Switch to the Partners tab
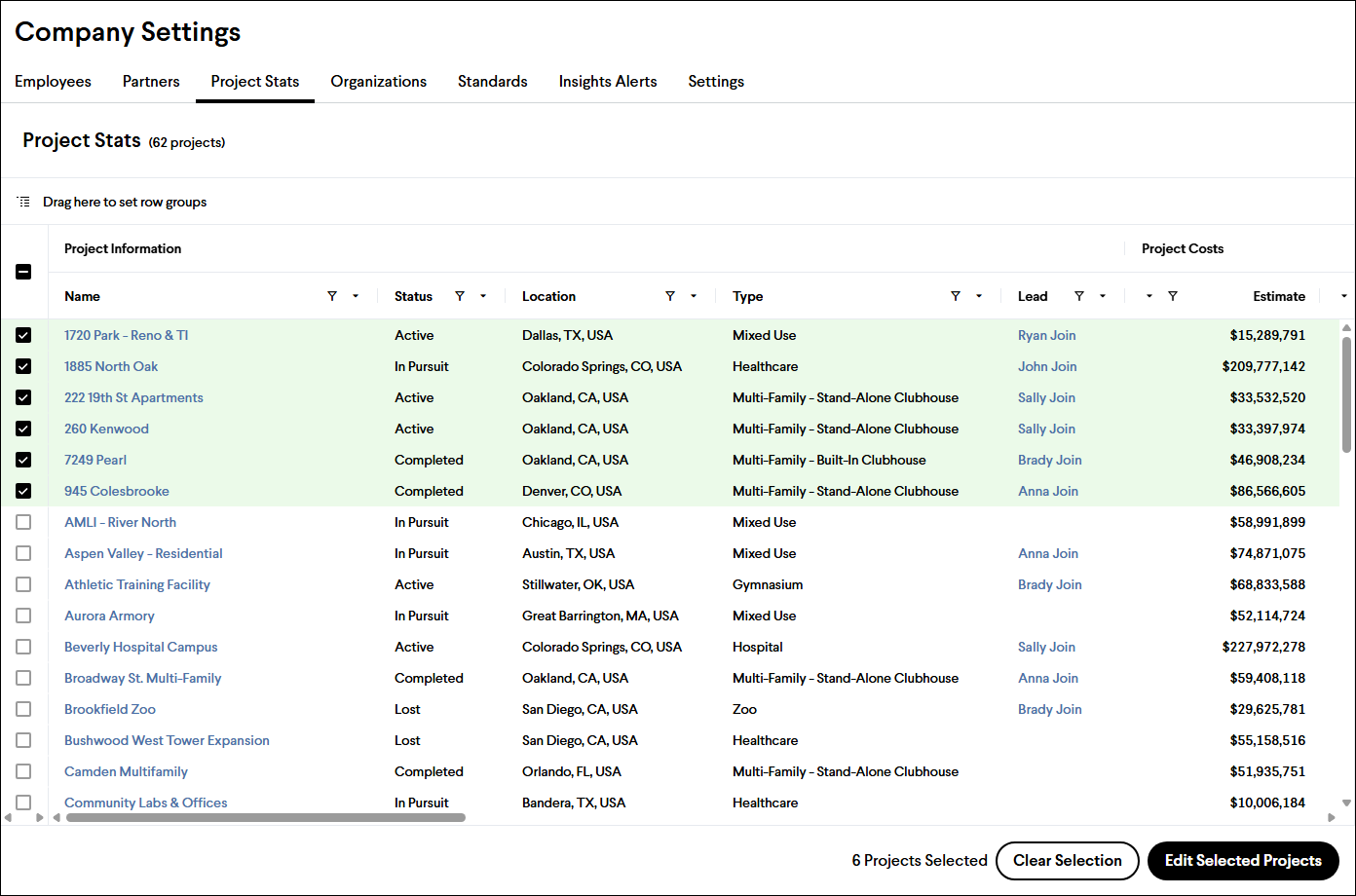 (151, 82)
